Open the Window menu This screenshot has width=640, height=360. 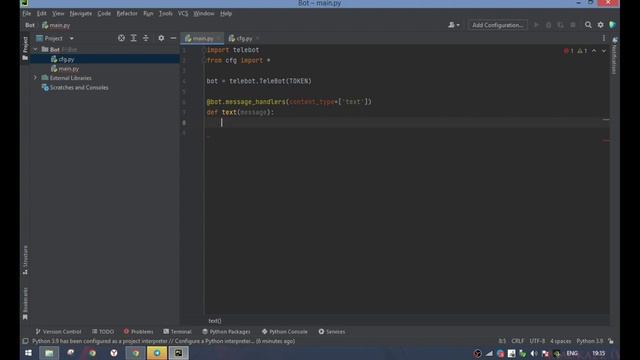(x=204, y=13)
